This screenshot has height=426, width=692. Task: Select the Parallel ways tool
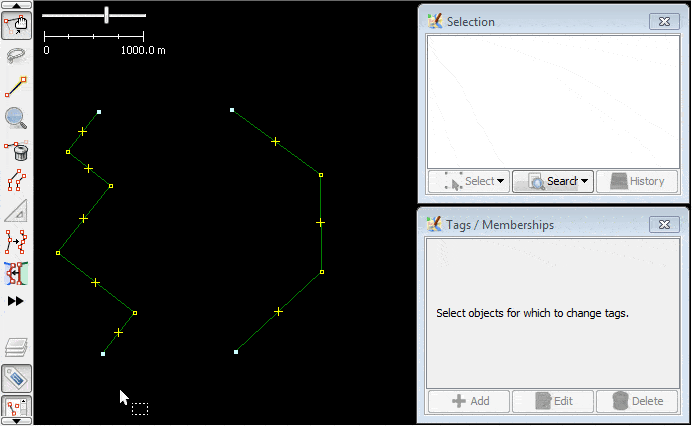tap(16, 180)
